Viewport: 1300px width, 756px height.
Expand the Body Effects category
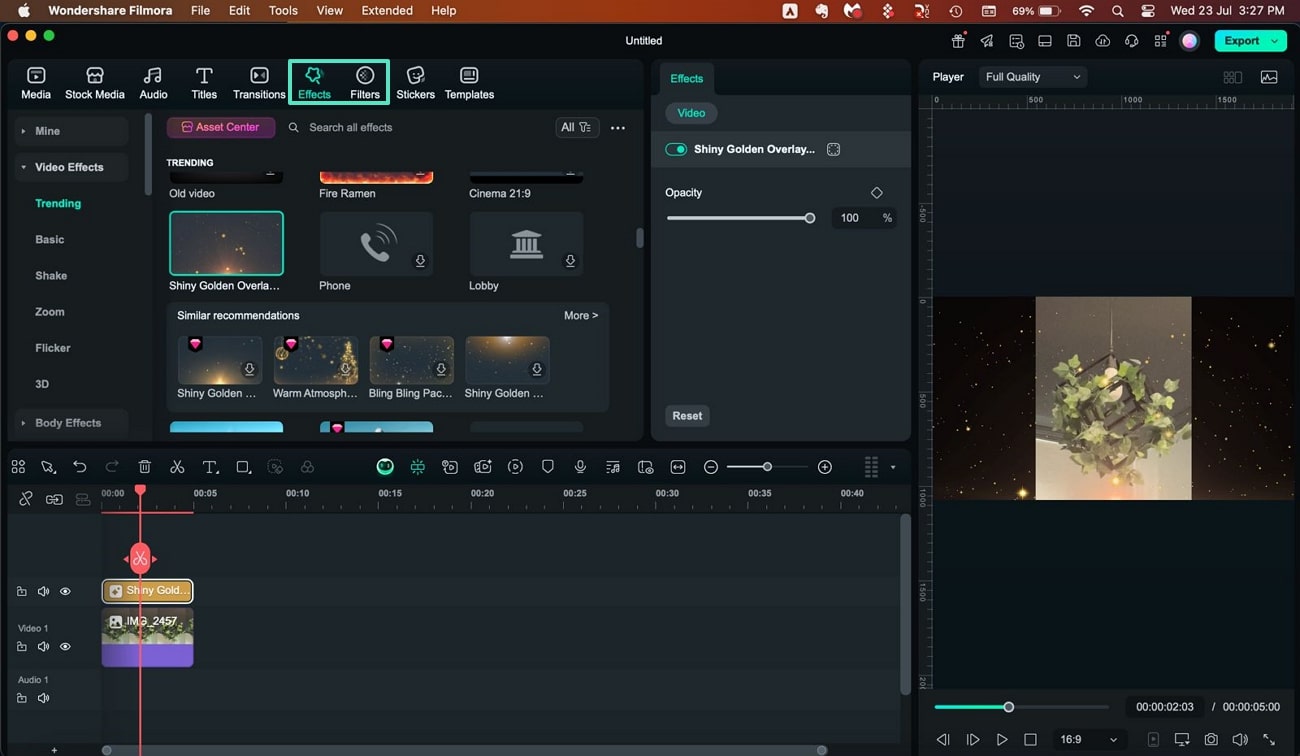point(70,423)
